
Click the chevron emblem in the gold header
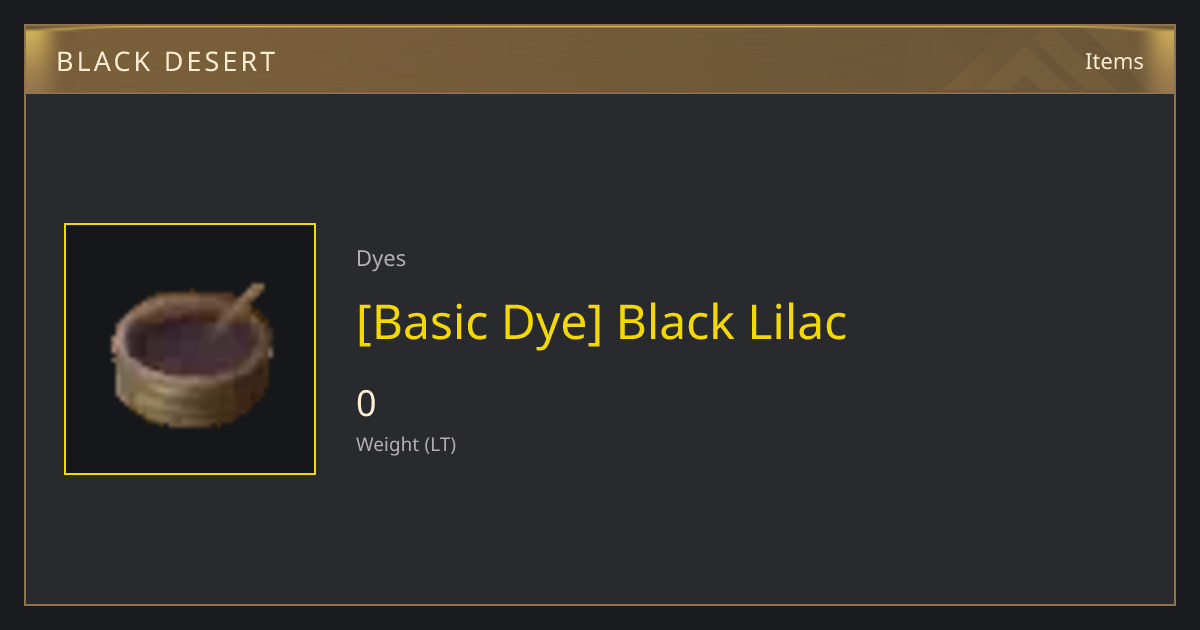click(x=1040, y=62)
